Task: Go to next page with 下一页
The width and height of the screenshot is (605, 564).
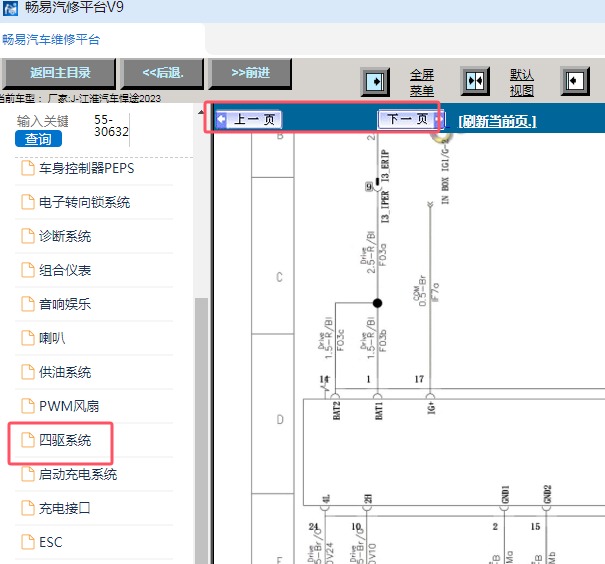Action: tap(411, 119)
